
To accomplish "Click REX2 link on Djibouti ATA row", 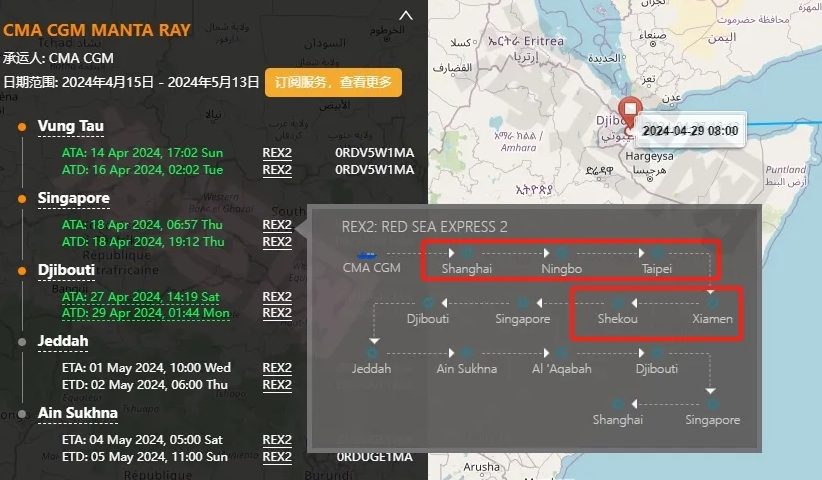I will click(277, 297).
